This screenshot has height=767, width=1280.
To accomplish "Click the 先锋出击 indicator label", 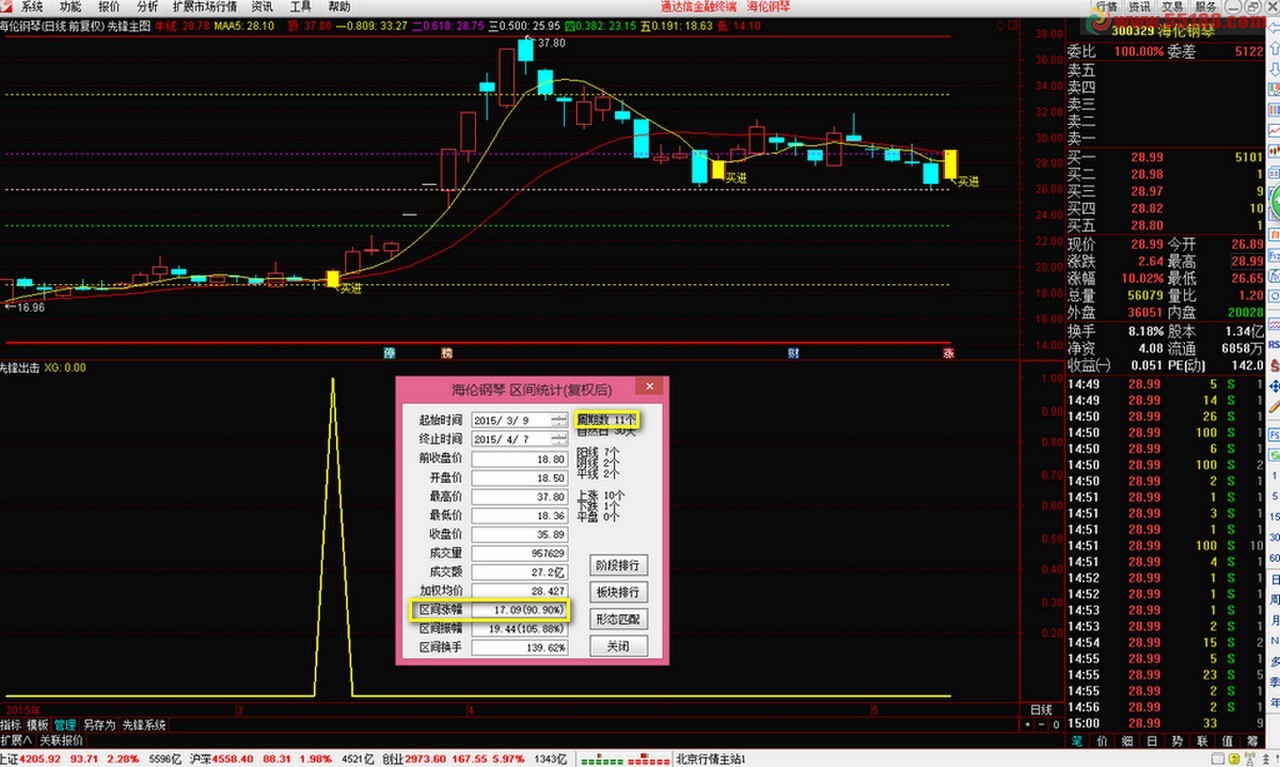I will coord(20,368).
